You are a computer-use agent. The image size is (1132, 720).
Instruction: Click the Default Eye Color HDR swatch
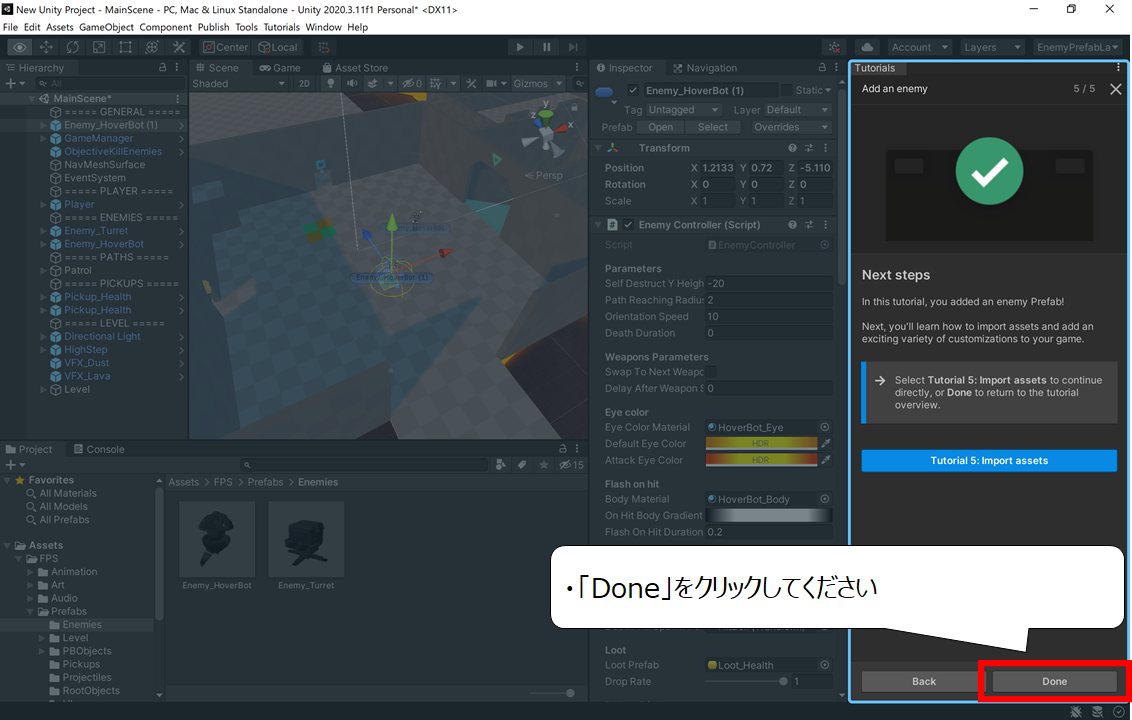coord(761,443)
